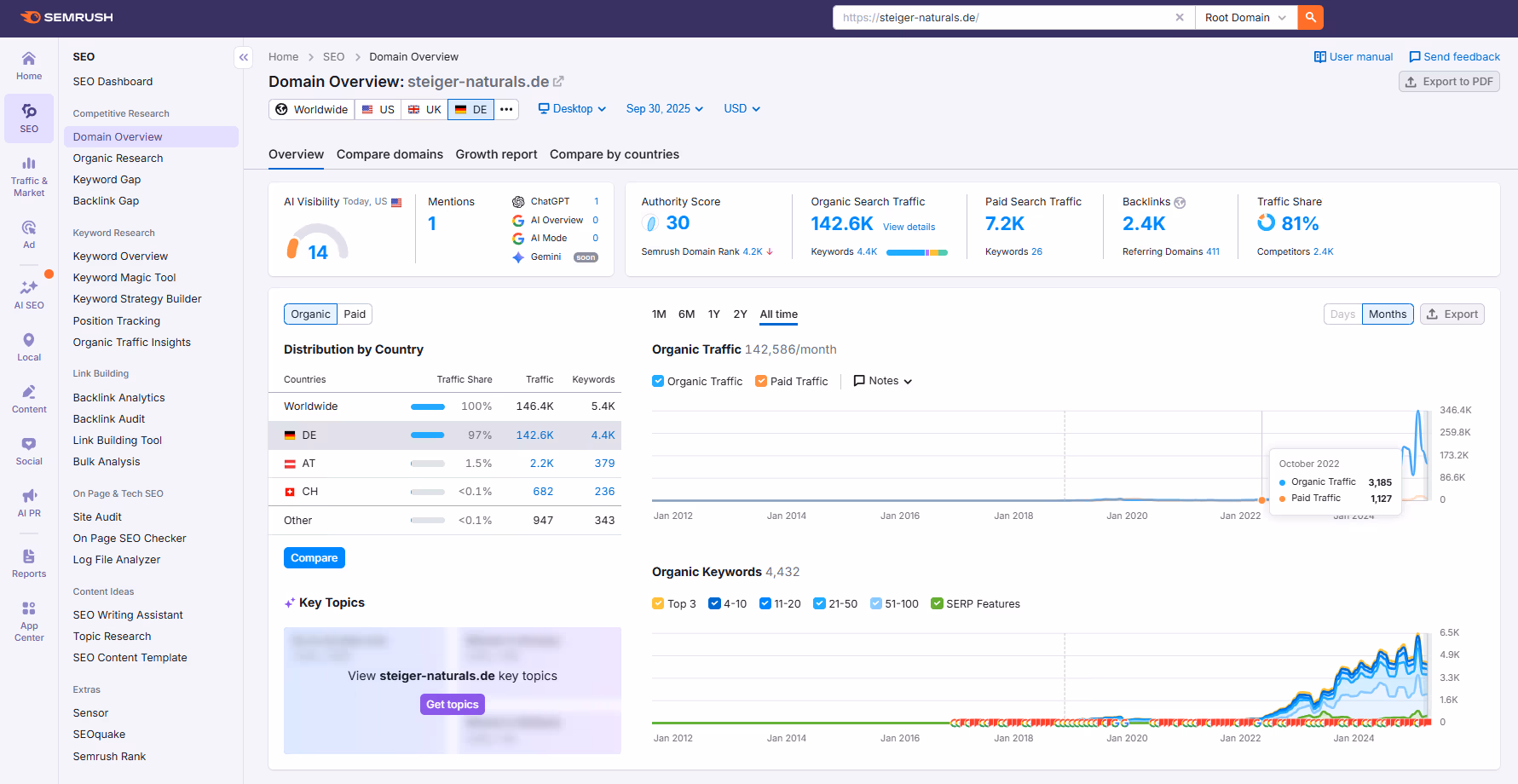Clear the domain search field with X
1518x784 pixels.
coord(1180,17)
